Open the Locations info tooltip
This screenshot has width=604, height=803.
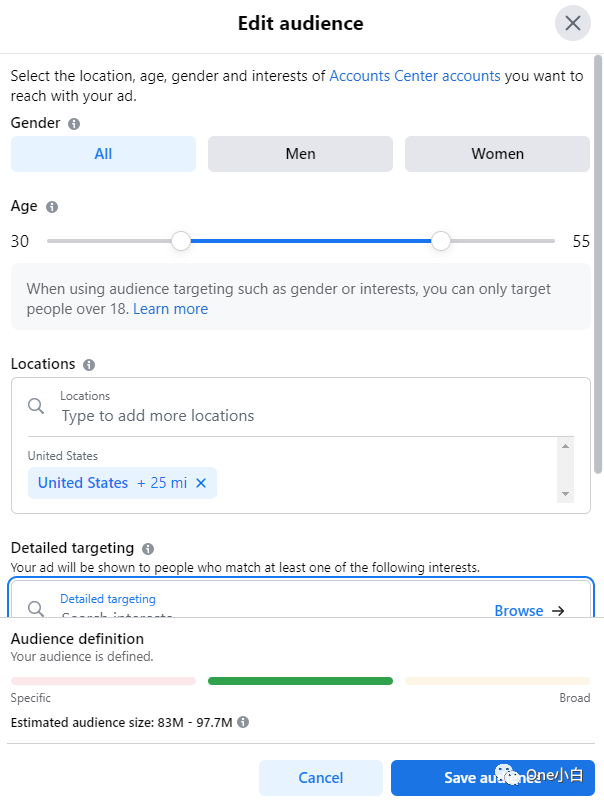(88, 364)
